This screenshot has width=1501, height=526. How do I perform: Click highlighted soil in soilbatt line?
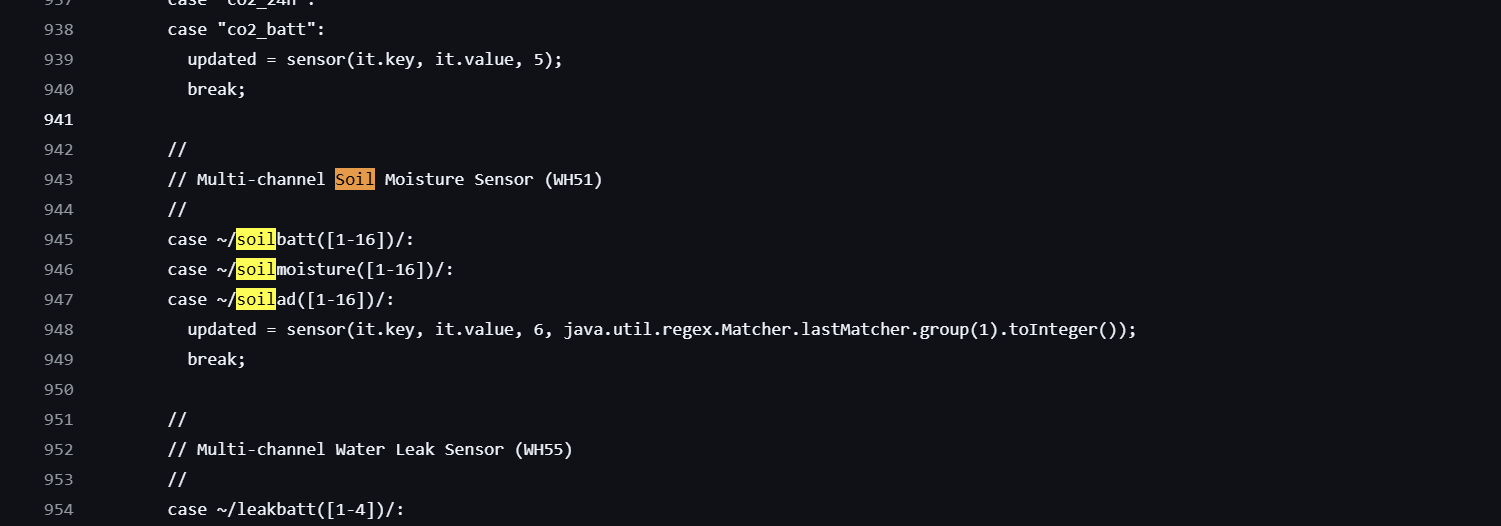pyautogui.click(x=256, y=240)
